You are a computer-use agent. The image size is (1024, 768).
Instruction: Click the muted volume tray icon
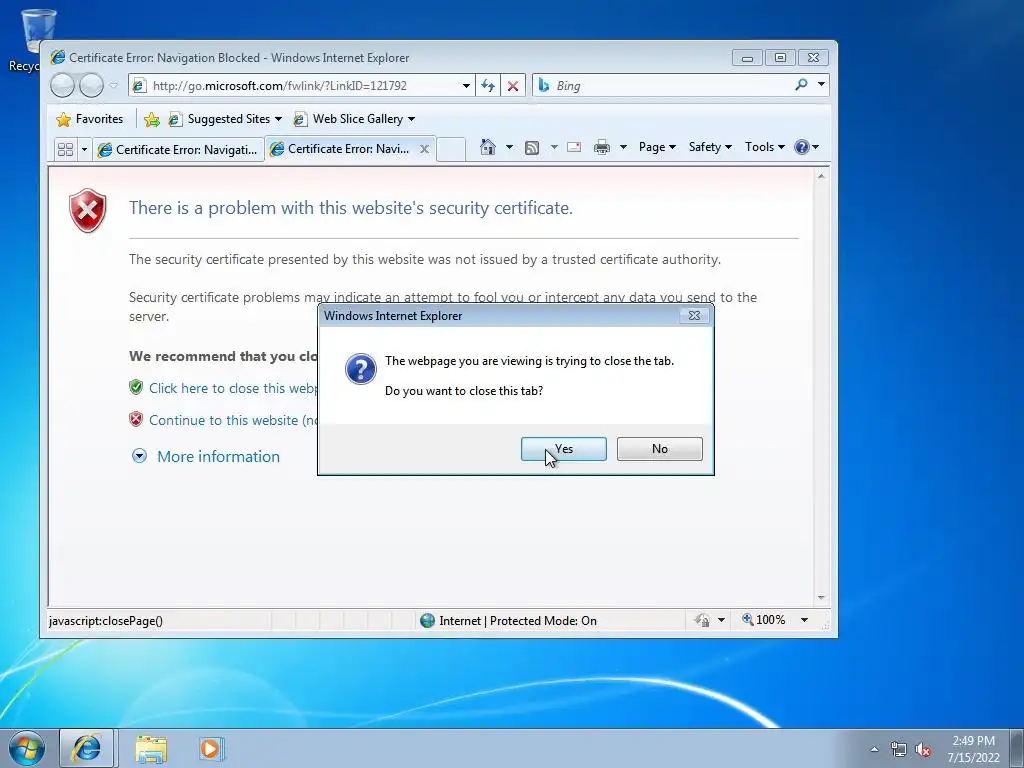tap(923, 749)
